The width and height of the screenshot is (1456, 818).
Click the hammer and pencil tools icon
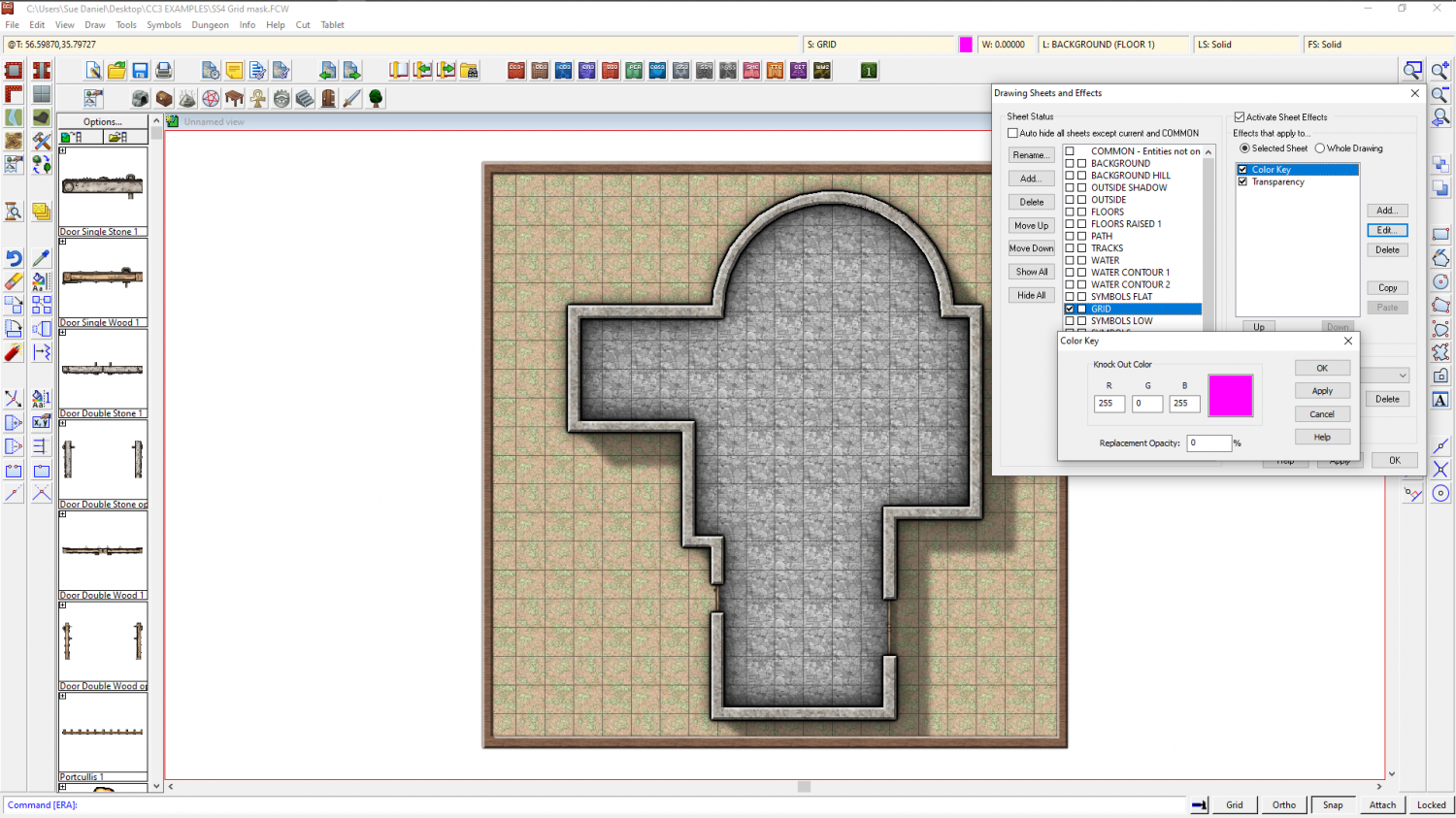(41, 141)
